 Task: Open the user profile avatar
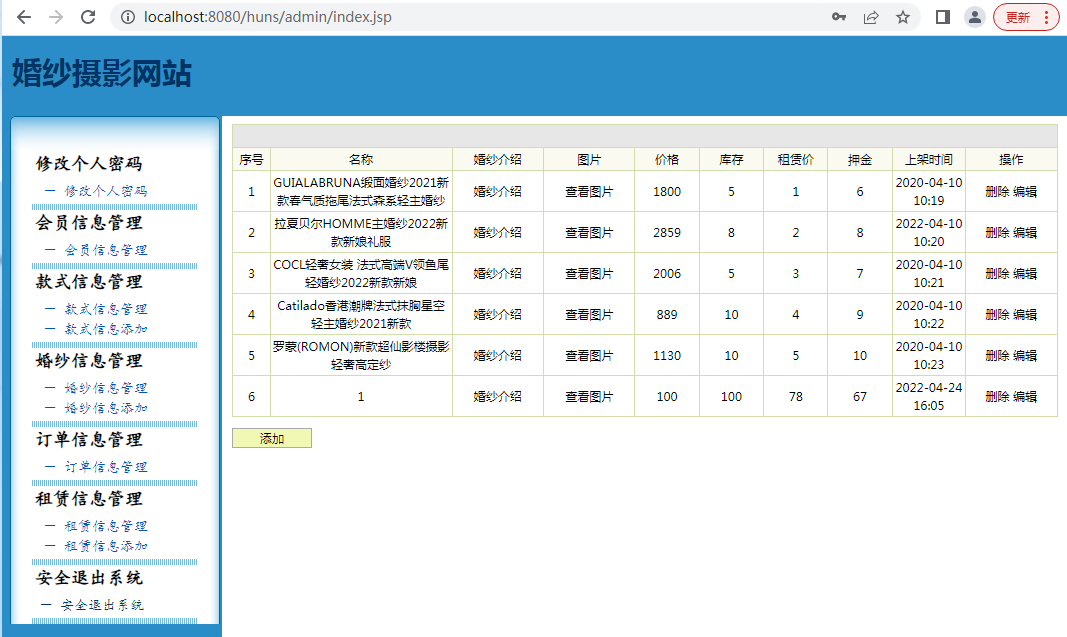[974, 17]
